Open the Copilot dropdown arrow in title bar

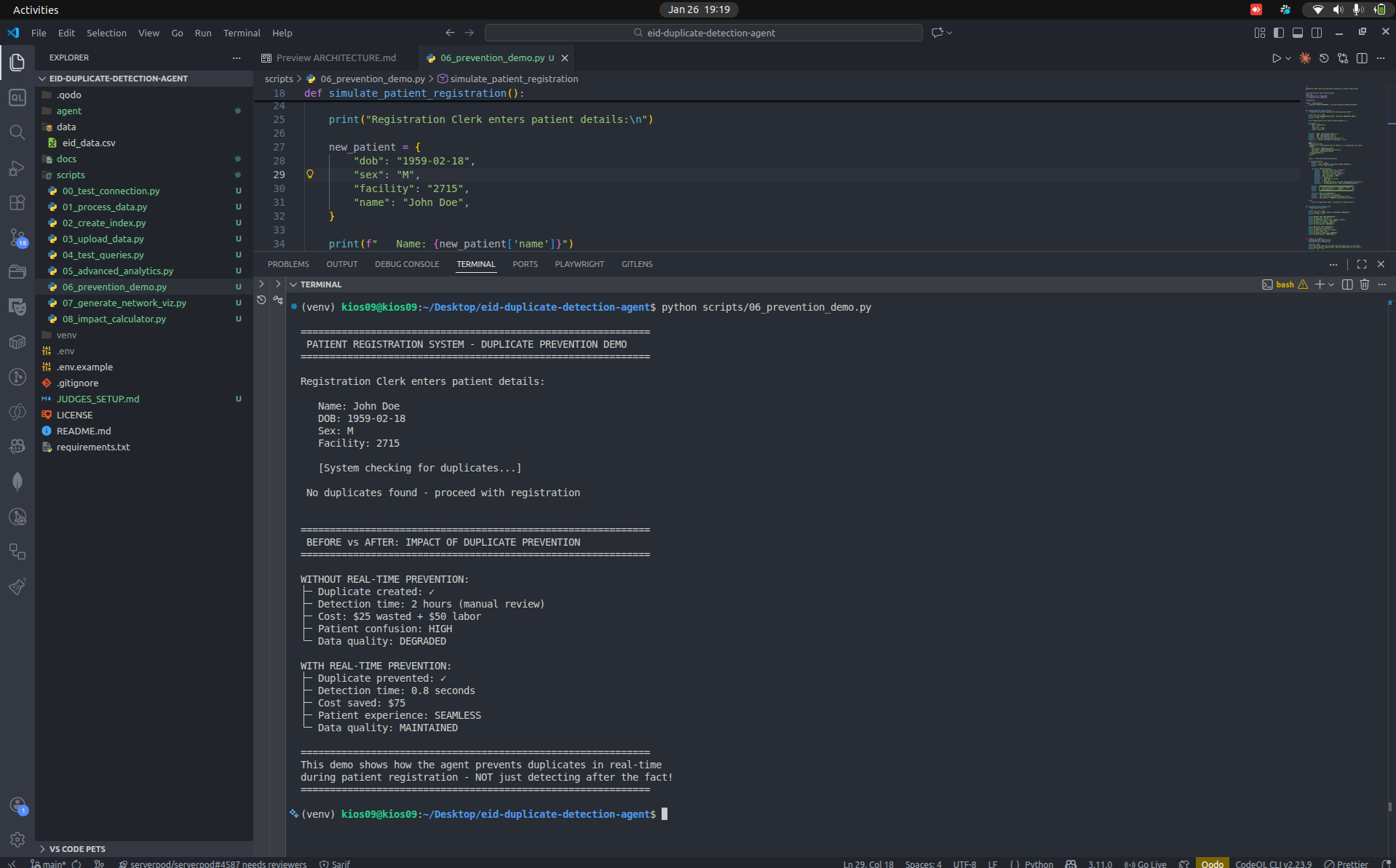(949, 33)
